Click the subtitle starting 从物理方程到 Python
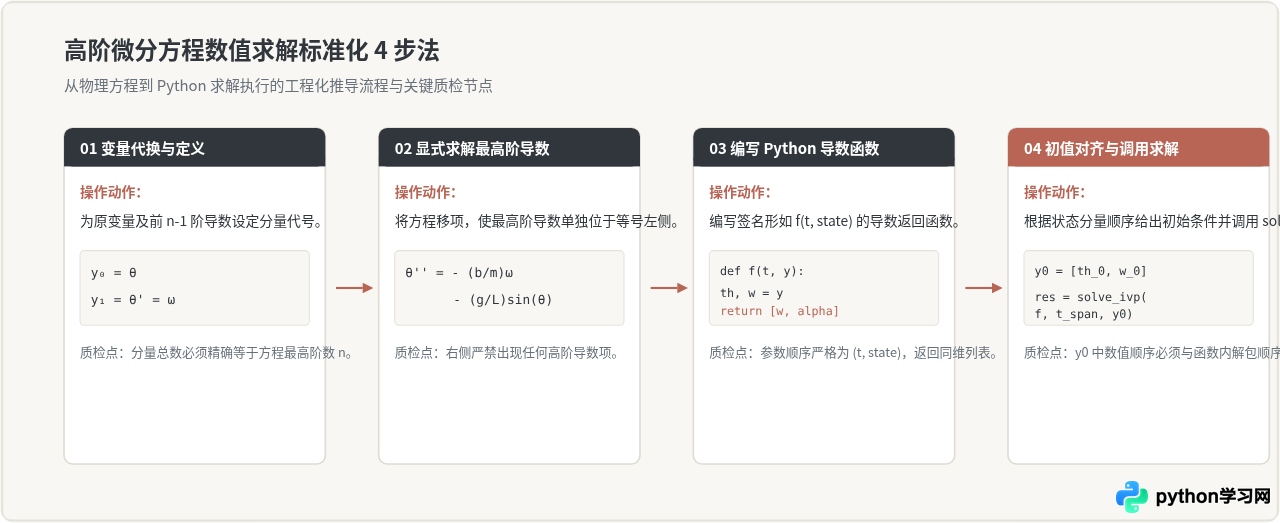Image resolution: width=1280 pixels, height=523 pixels. pyautogui.click(x=278, y=86)
